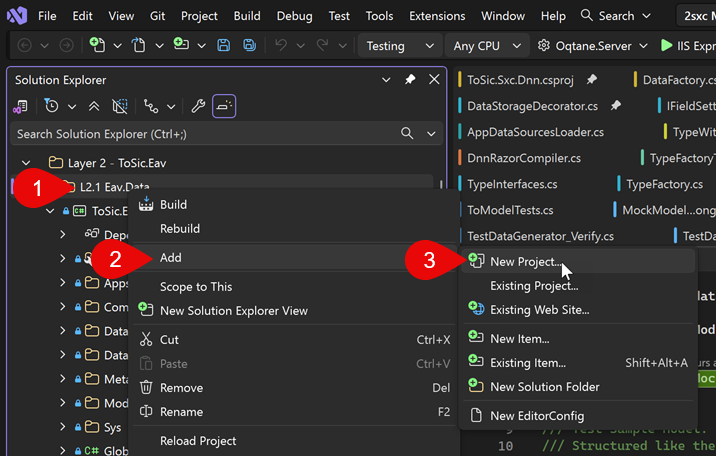716x456 pixels.
Task: Open the File menu
Action: (x=47, y=16)
